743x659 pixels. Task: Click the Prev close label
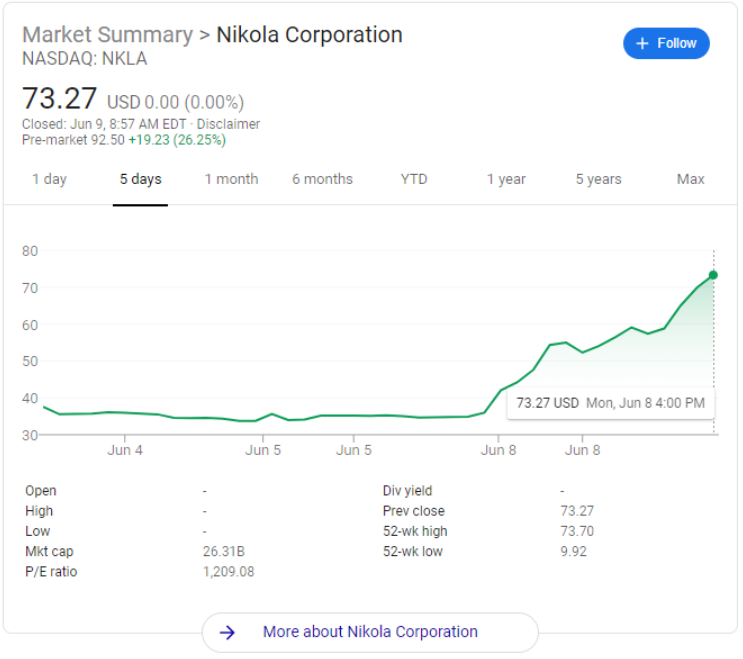tap(414, 511)
